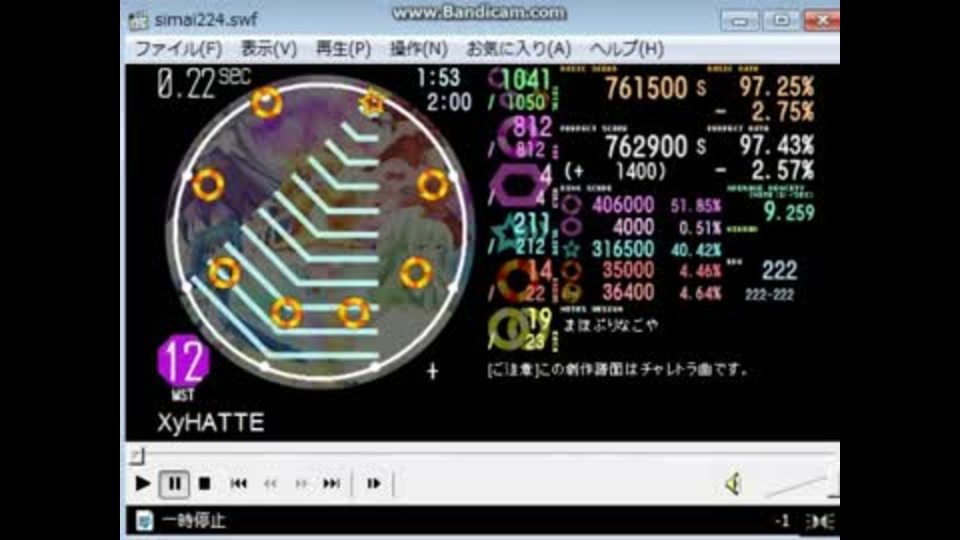Click the rewind button
The height and width of the screenshot is (540, 960).
pos(270,484)
